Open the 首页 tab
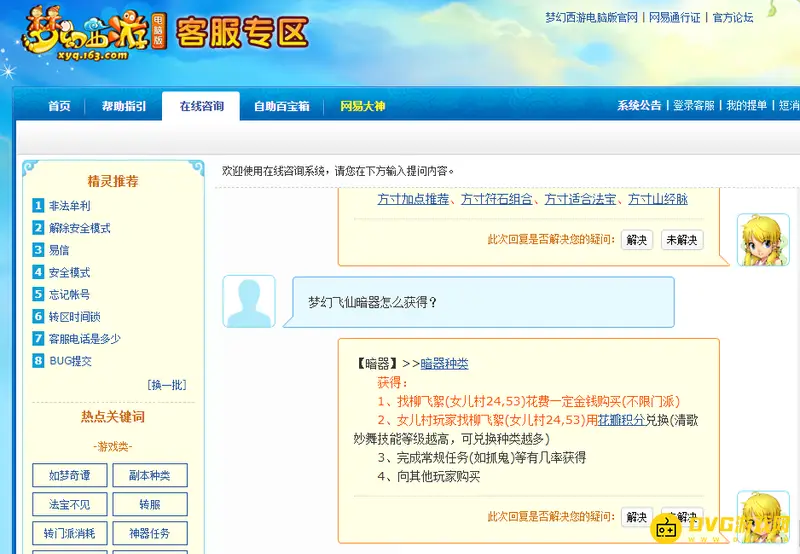 [x=59, y=106]
